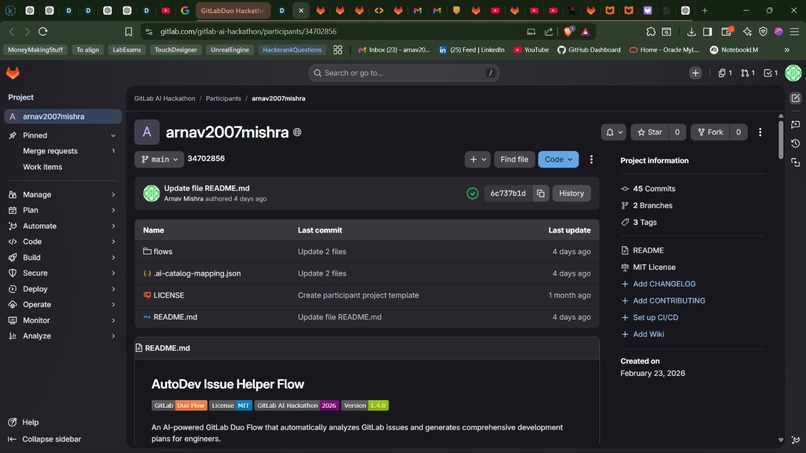The width and height of the screenshot is (806, 453).
Task: Open the to-do list counter icon
Action: coord(770,73)
